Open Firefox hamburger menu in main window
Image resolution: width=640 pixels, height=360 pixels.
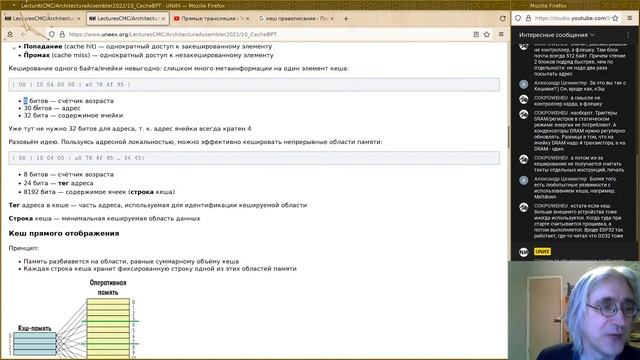click(501, 34)
